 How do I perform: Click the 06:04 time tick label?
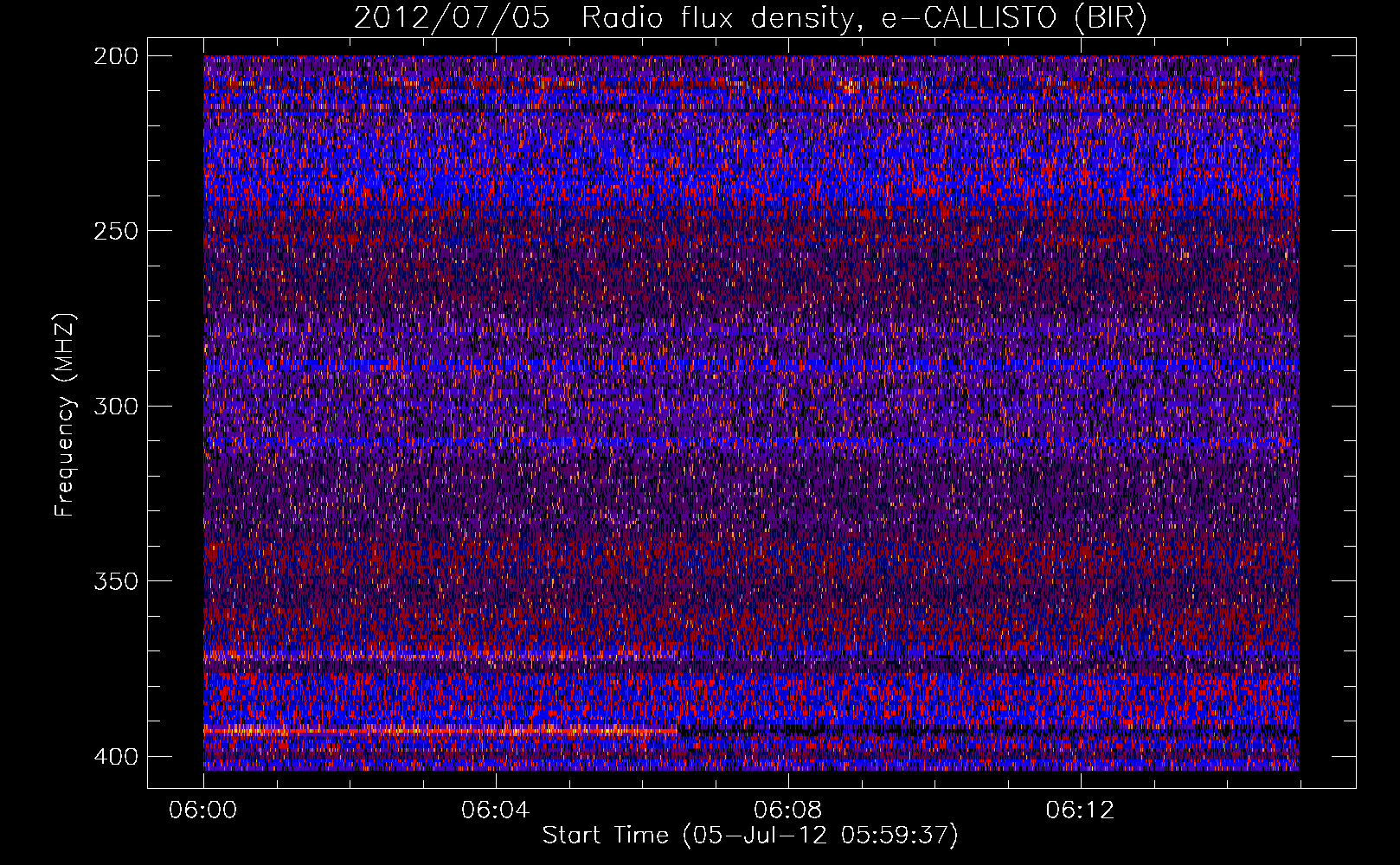[496, 811]
